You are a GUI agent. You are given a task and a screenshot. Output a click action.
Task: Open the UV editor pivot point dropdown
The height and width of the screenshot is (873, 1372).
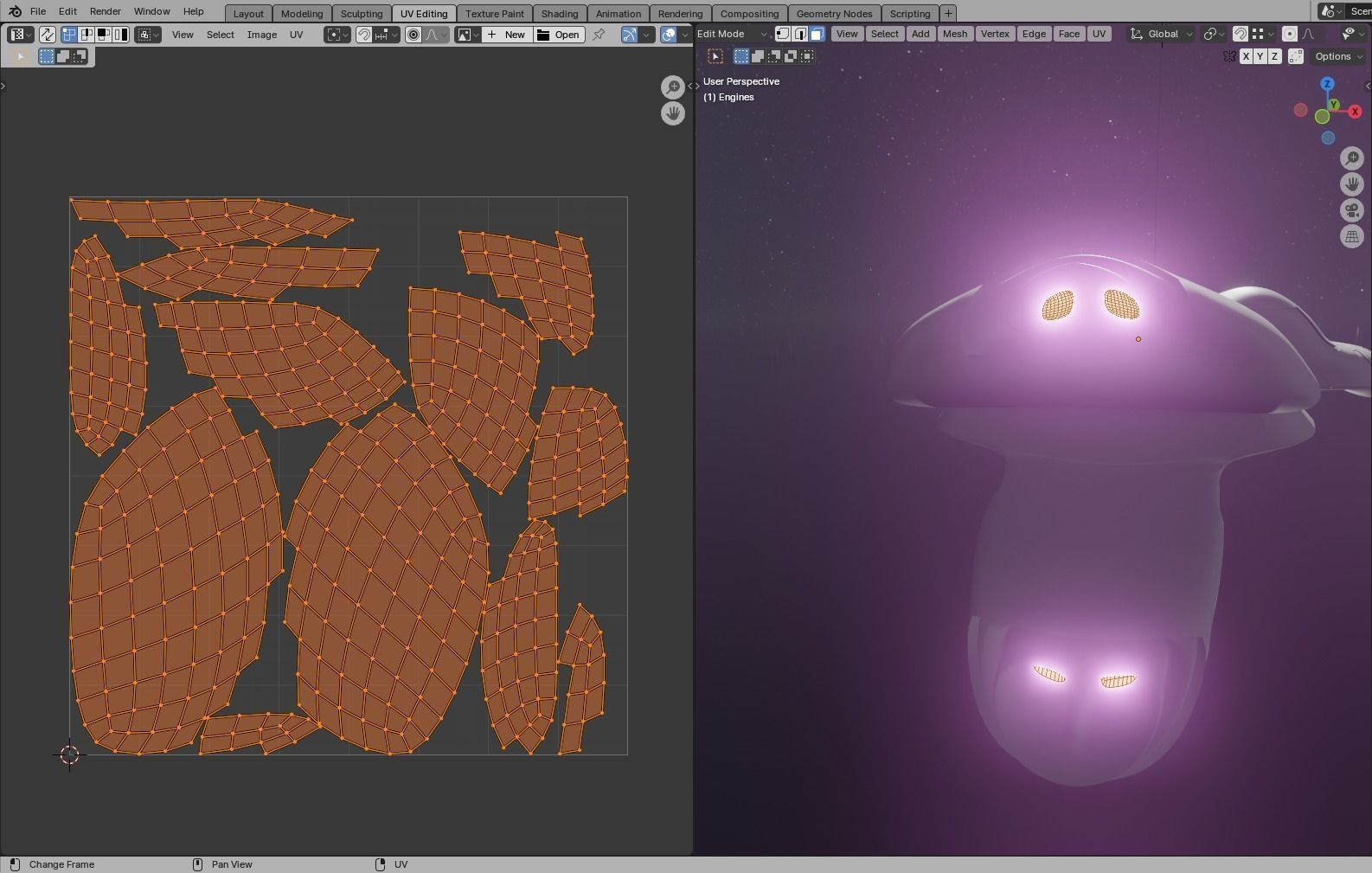(337, 35)
